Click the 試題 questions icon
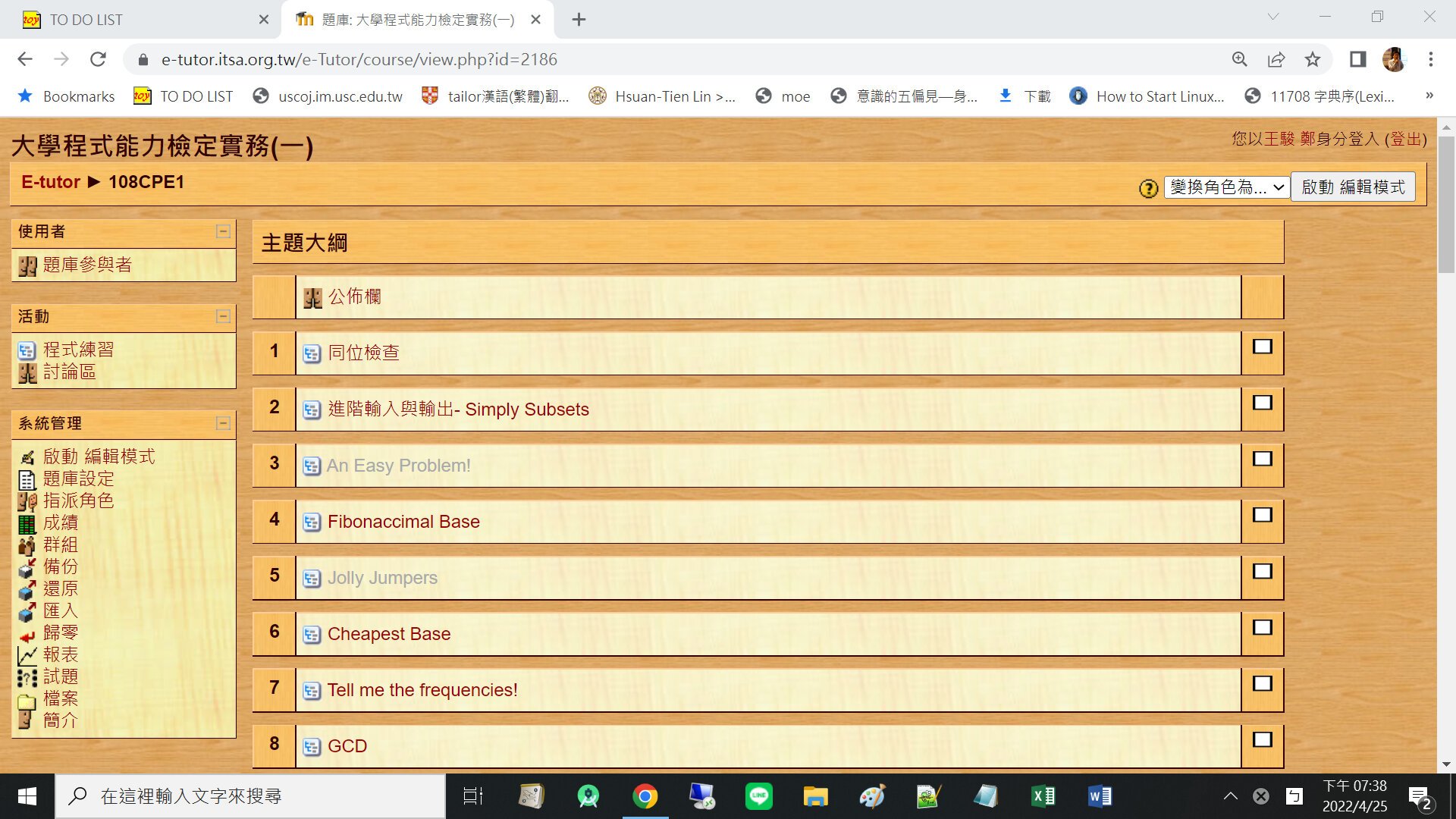This screenshot has height=819, width=1456. (x=27, y=678)
